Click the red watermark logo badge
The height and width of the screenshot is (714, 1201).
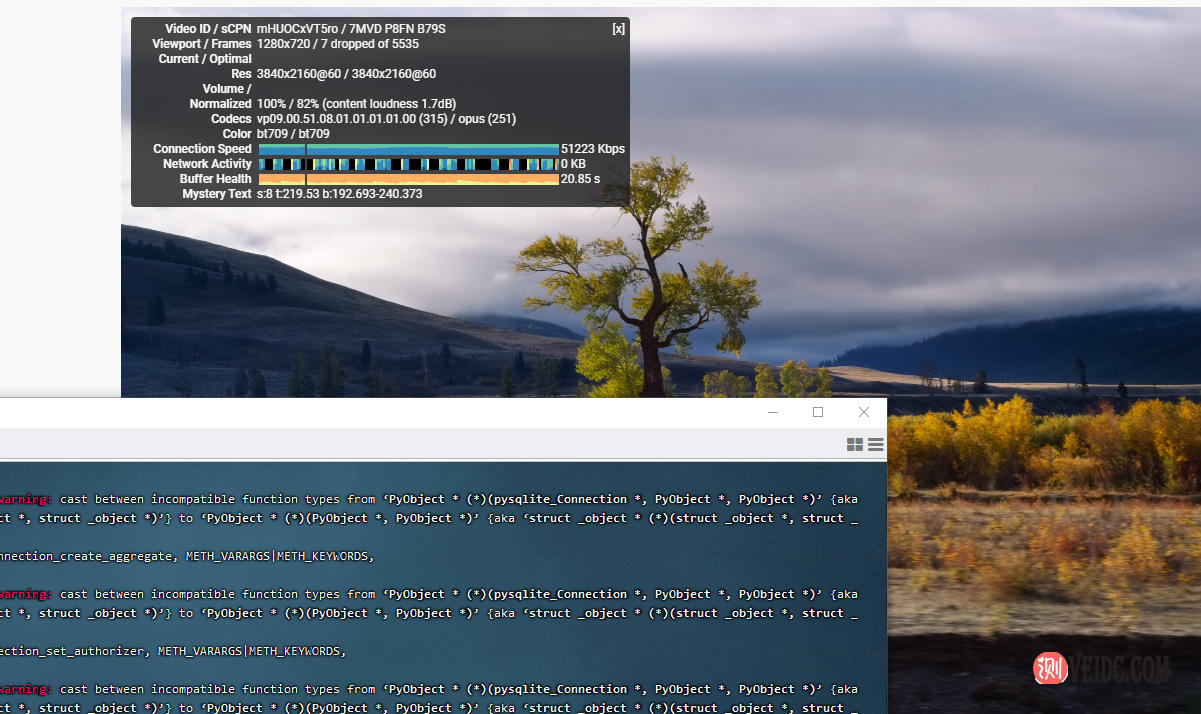[1050, 668]
